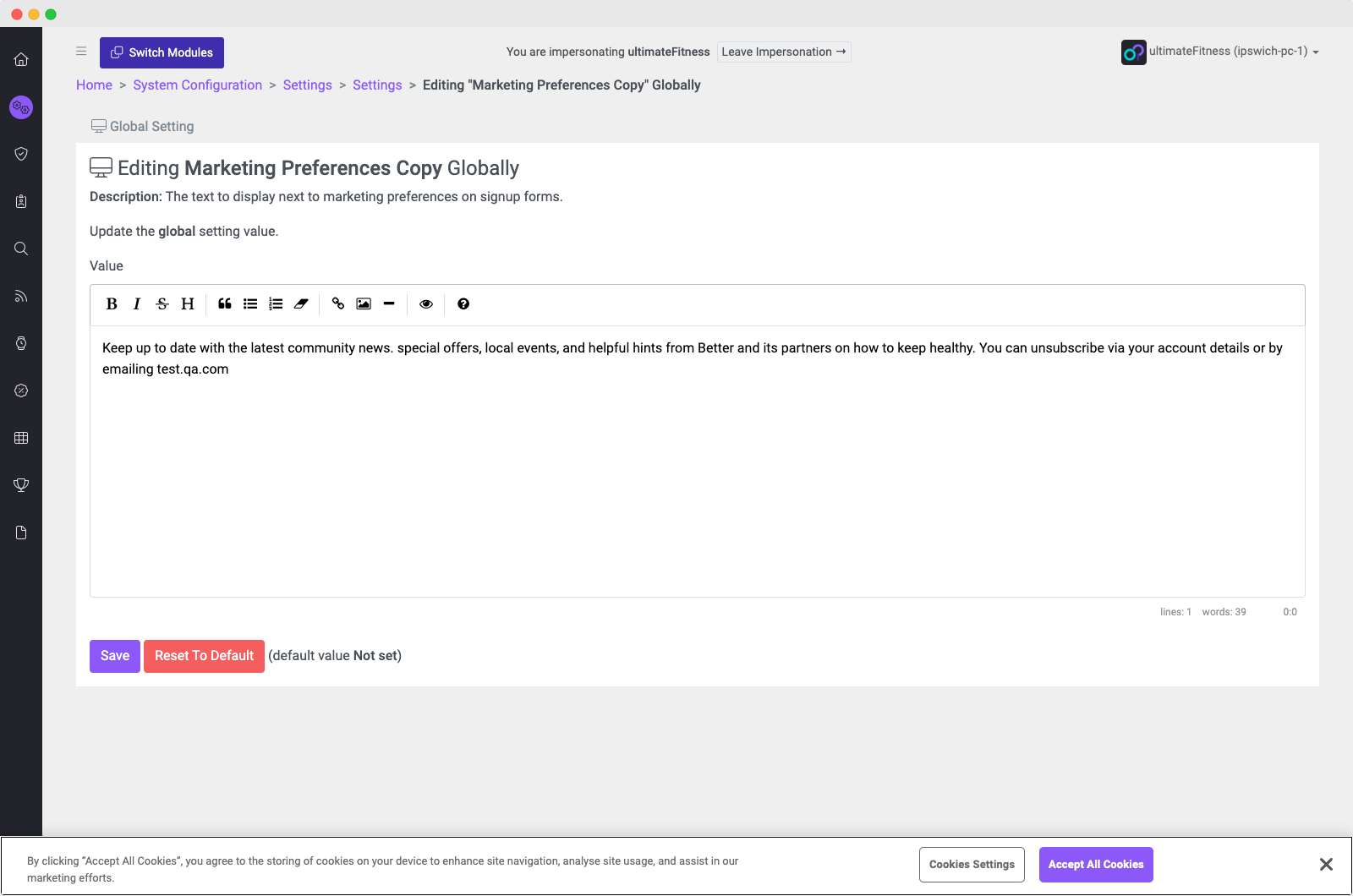The width and height of the screenshot is (1353, 896).
Task: Open the second Settings breadcrumb link
Action: click(377, 85)
